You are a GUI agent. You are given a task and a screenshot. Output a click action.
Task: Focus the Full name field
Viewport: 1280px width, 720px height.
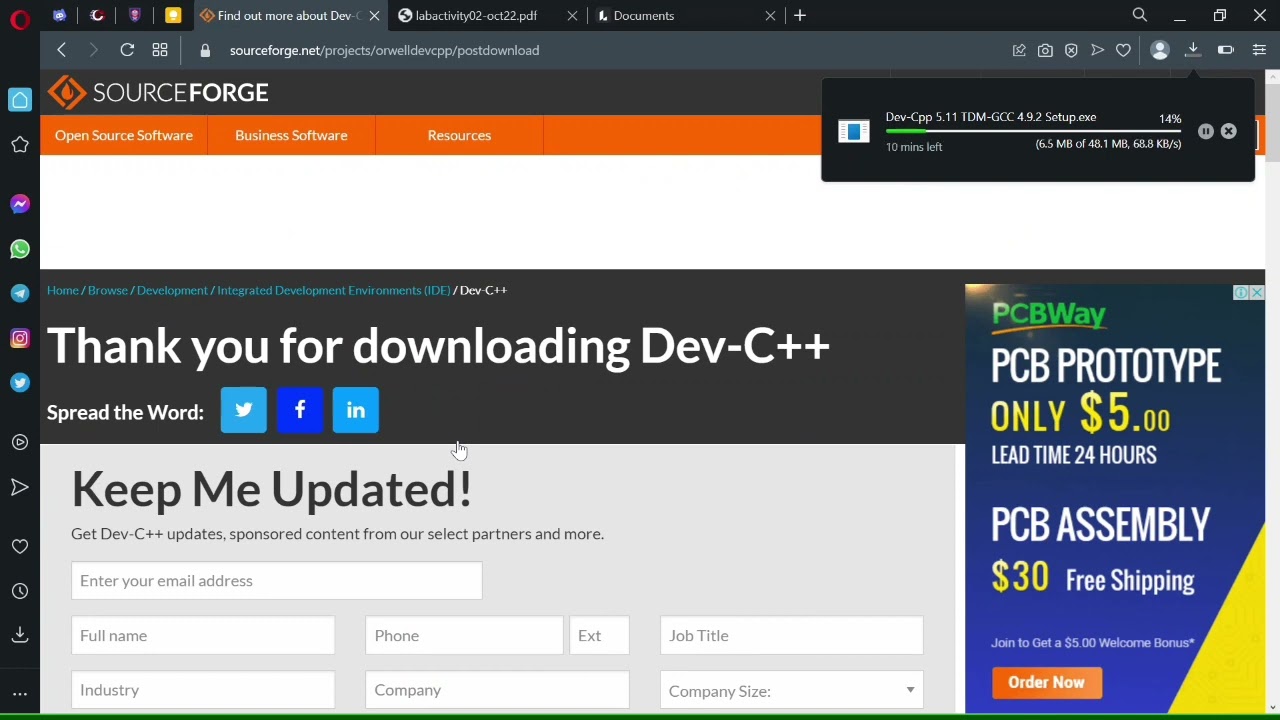point(203,636)
